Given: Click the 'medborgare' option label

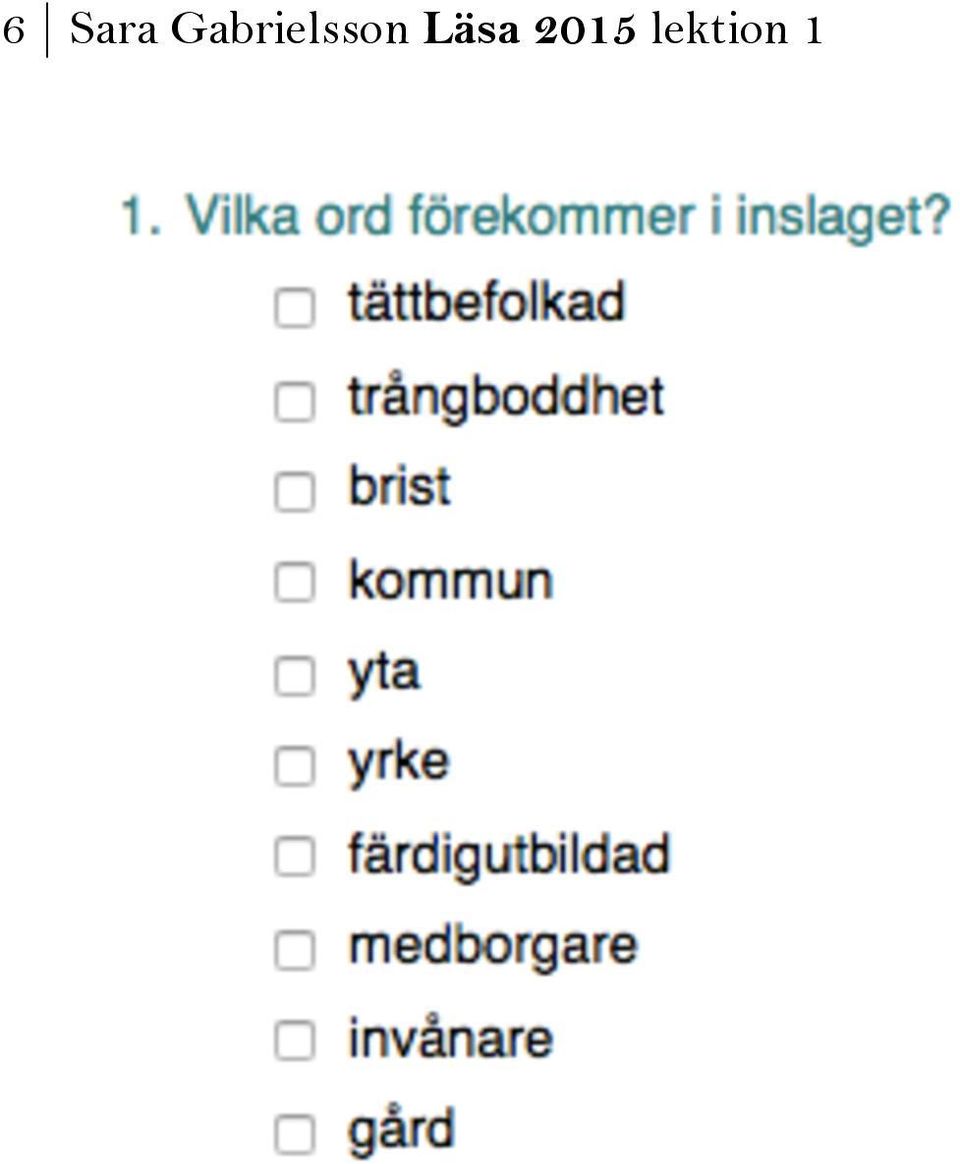Looking at the screenshot, I should [x=492, y=949].
